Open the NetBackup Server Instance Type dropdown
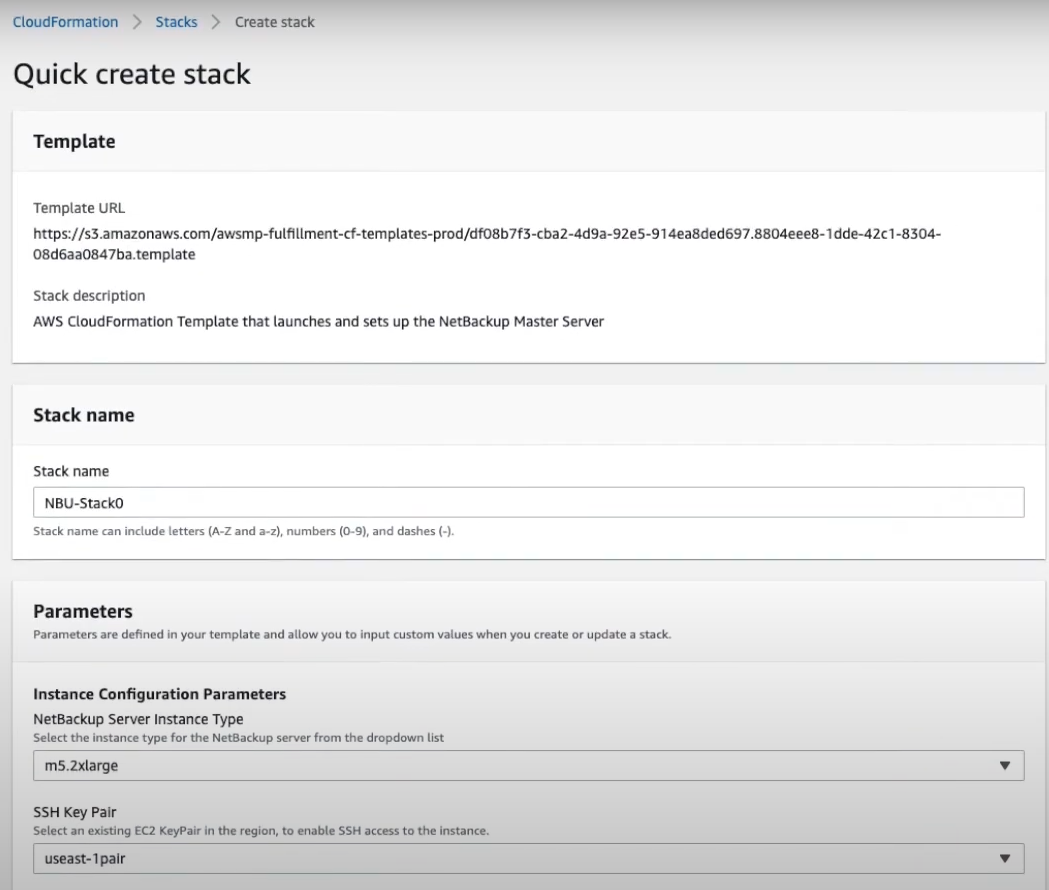The image size is (1049, 890). point(529,766)
